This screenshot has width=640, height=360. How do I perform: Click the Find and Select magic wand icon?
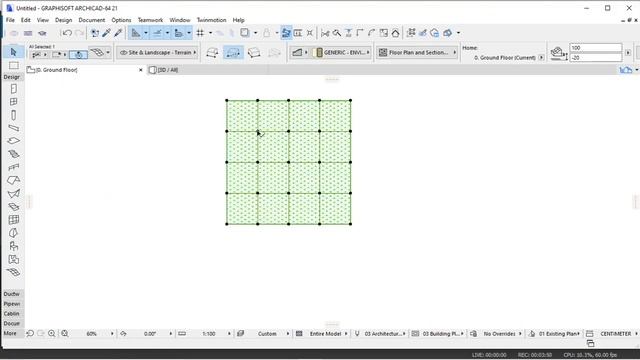95,33
